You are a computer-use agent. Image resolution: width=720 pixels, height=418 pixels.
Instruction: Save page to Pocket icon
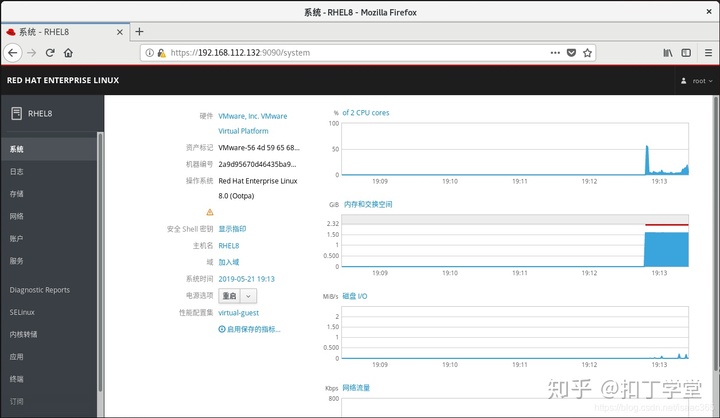(571, 53)
